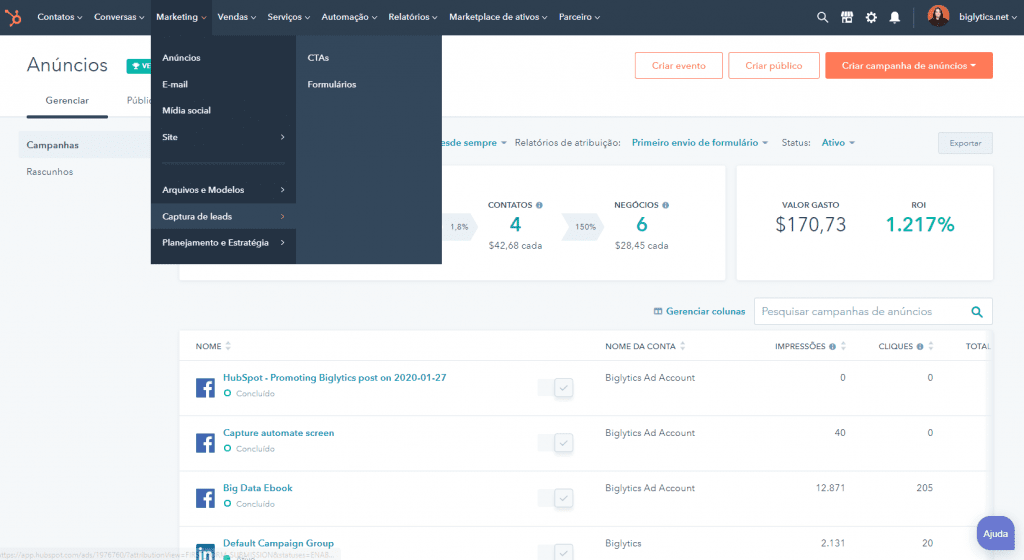Toggle the HubSpot Promoting Biglytics post switch

[555, 388]
